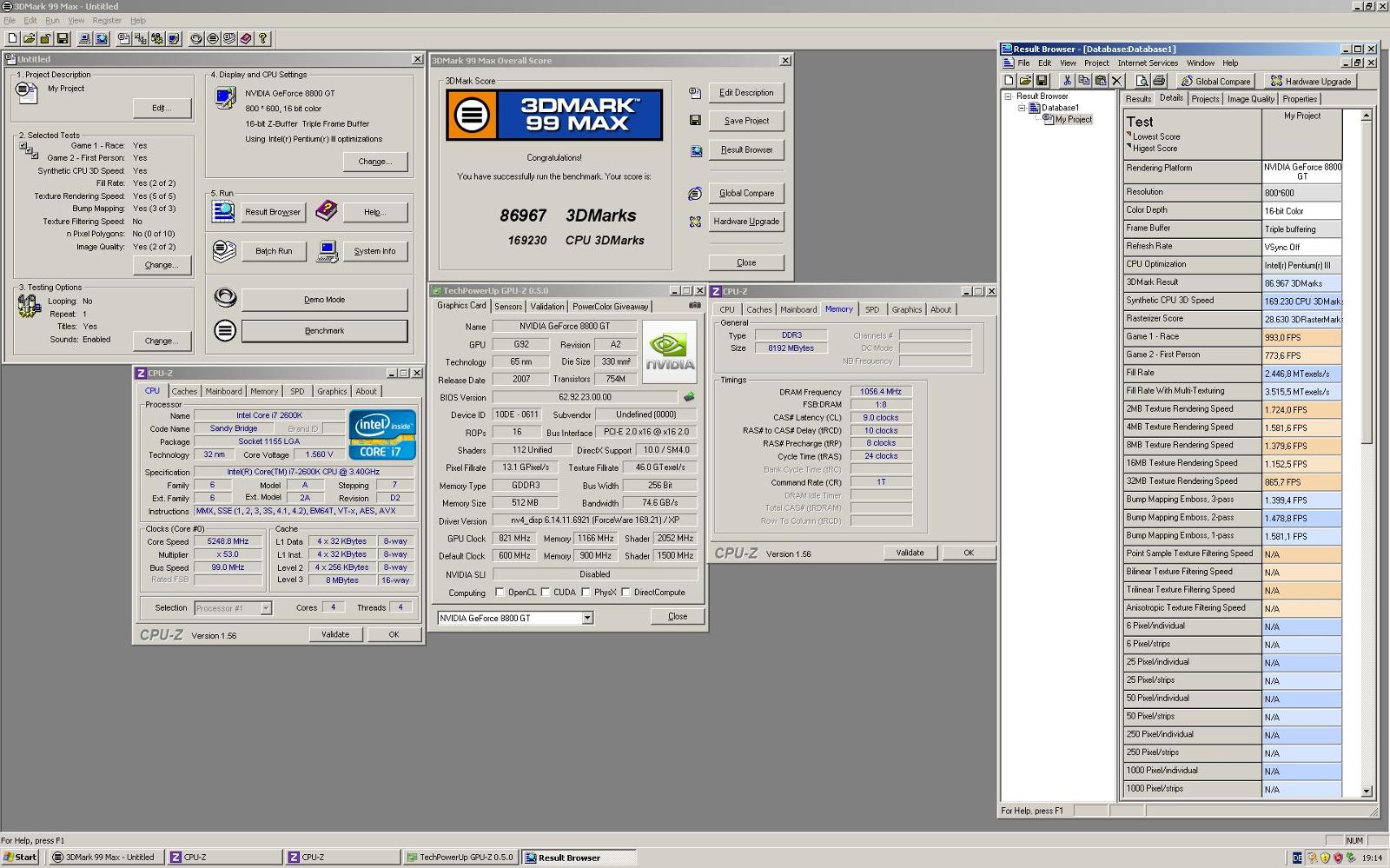This screenshot has height=868, width=1390.
Task: Click the question mark Help toolbar icon
Action: tap(262, 38)
